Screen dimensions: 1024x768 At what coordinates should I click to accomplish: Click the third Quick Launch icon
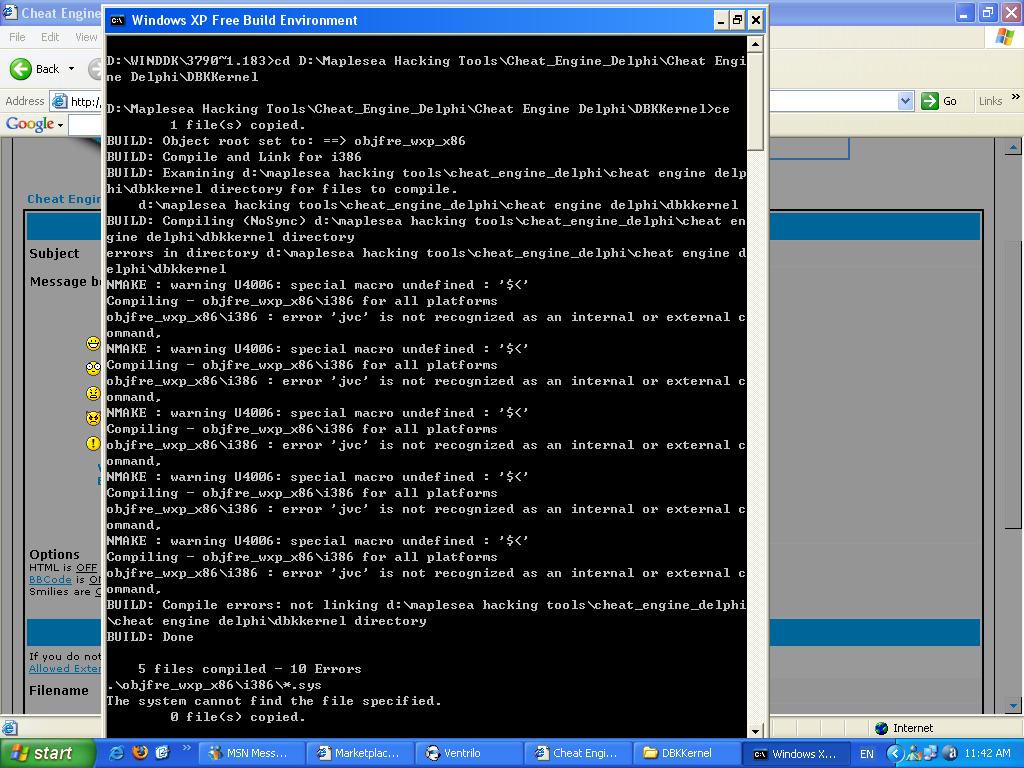click(163, 753)
